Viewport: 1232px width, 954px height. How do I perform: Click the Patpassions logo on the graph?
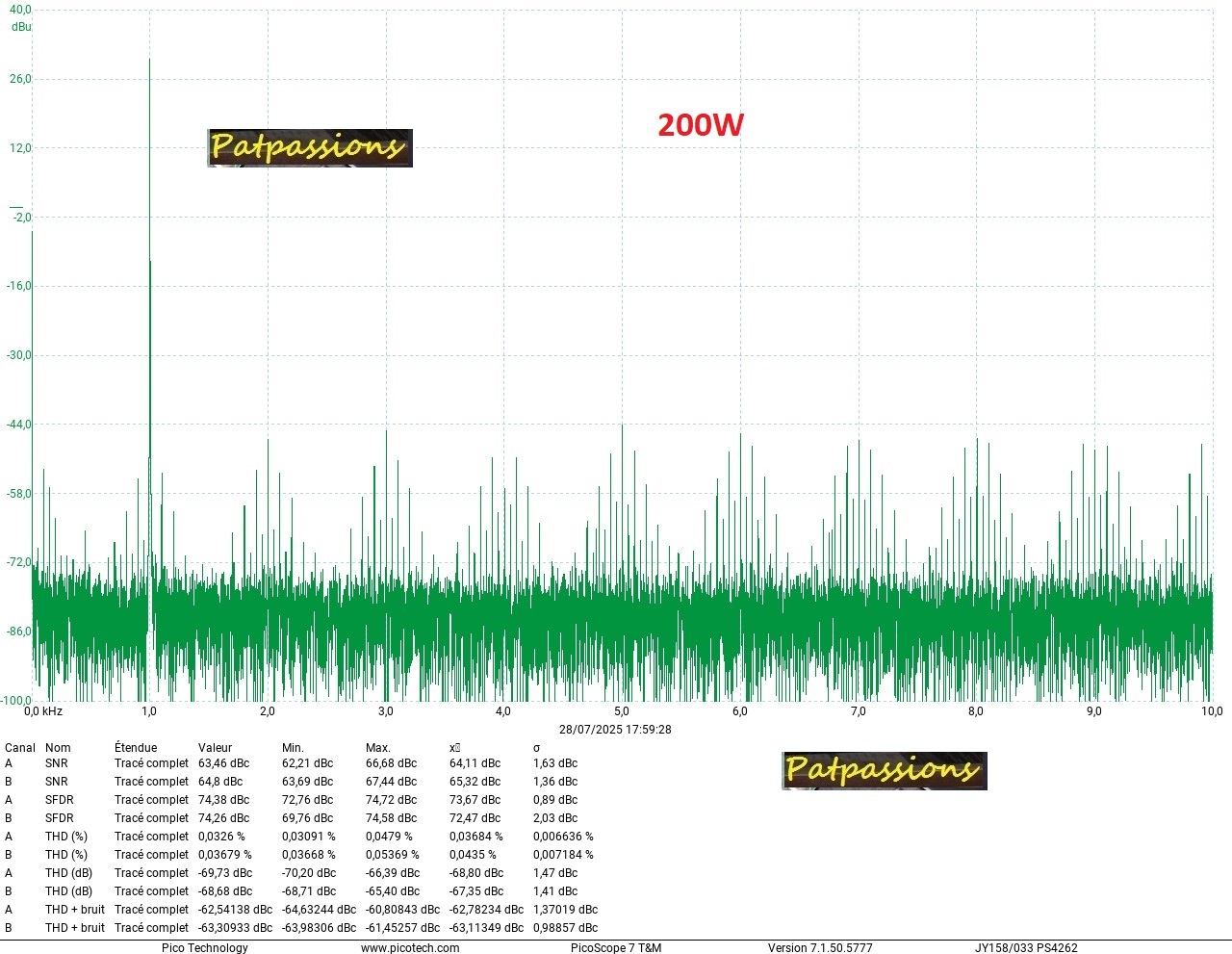click(309, 147)
